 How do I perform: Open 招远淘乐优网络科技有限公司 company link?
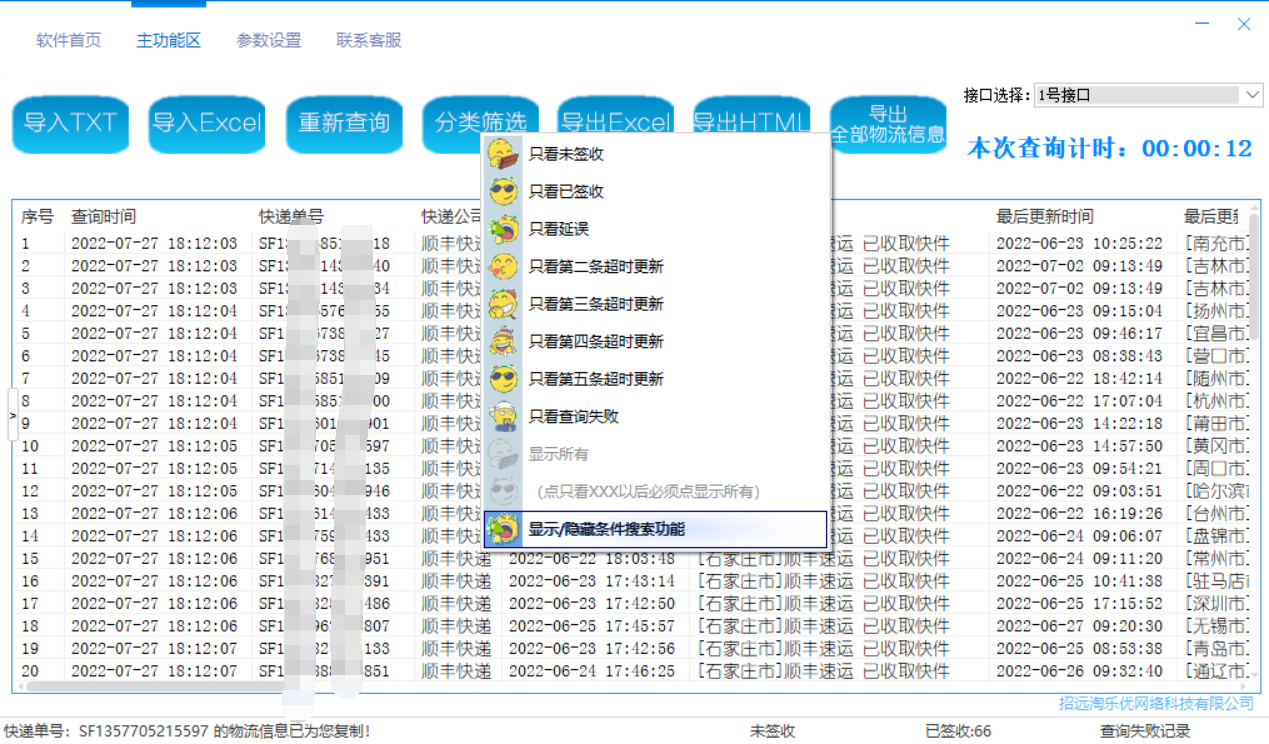(1155, 703)
